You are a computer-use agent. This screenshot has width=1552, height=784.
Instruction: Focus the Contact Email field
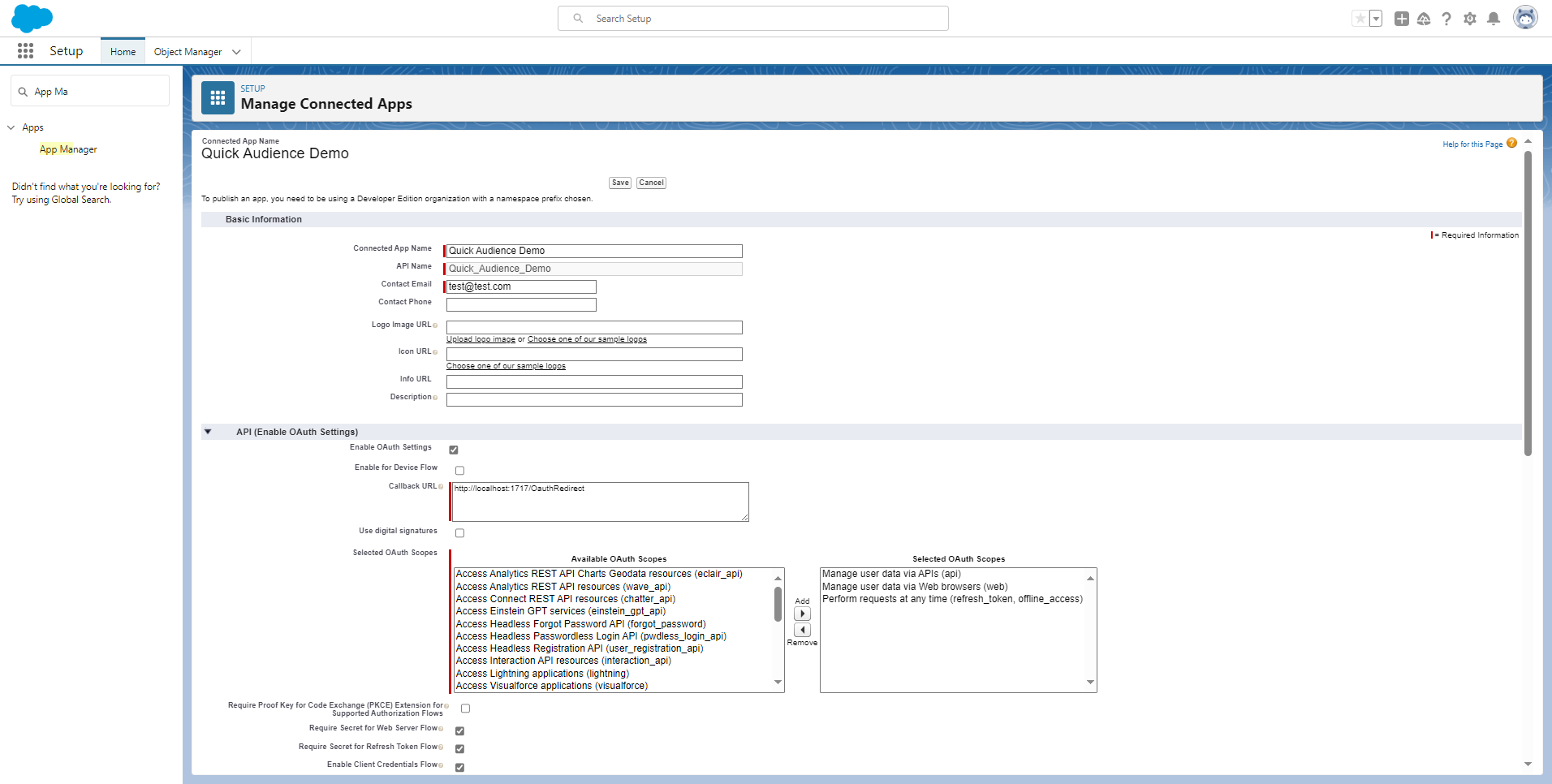pyautogui.click(x=521, y=286)
